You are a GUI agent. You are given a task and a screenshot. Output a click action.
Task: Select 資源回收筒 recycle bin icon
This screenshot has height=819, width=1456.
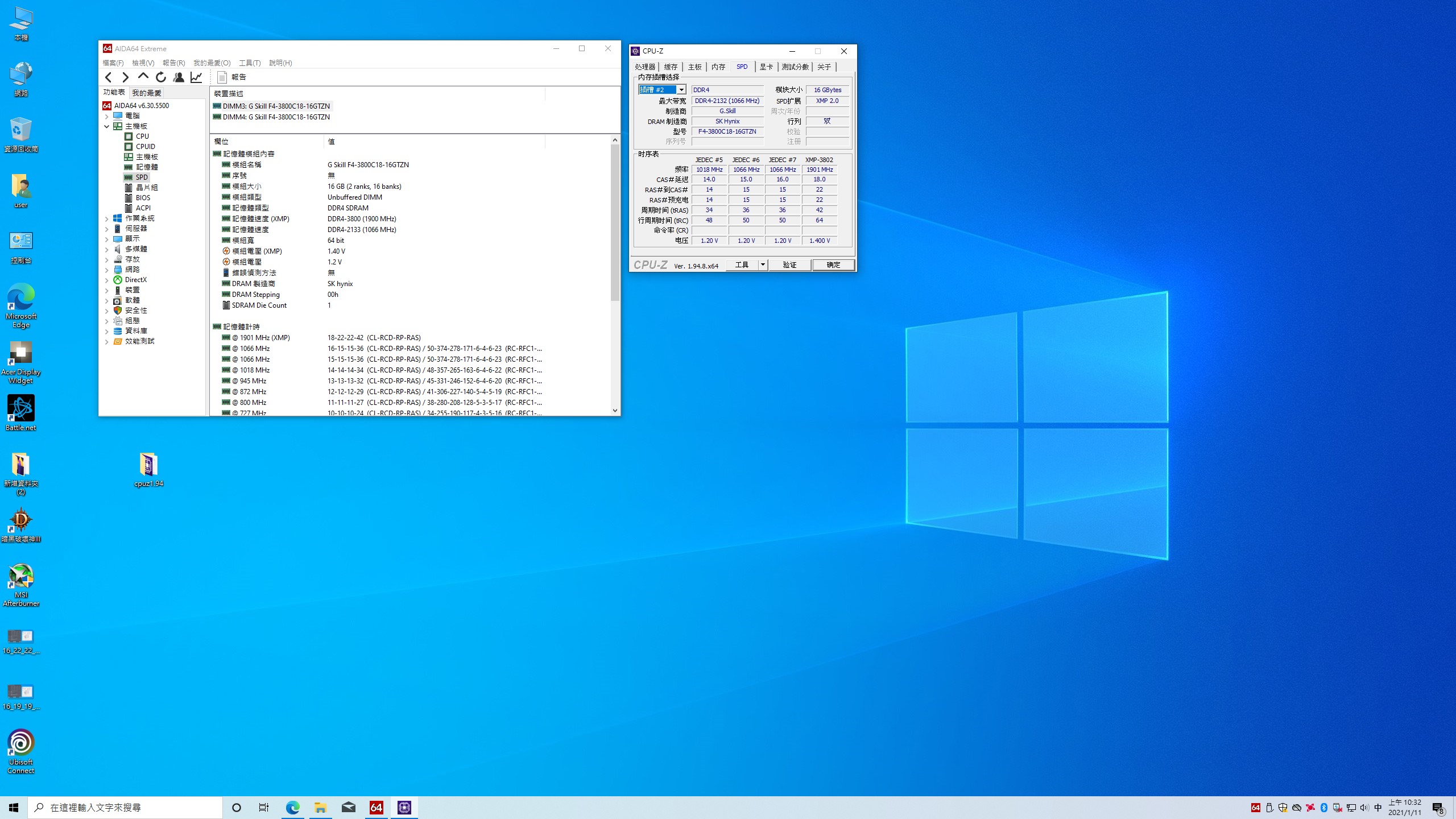(20, 135)
